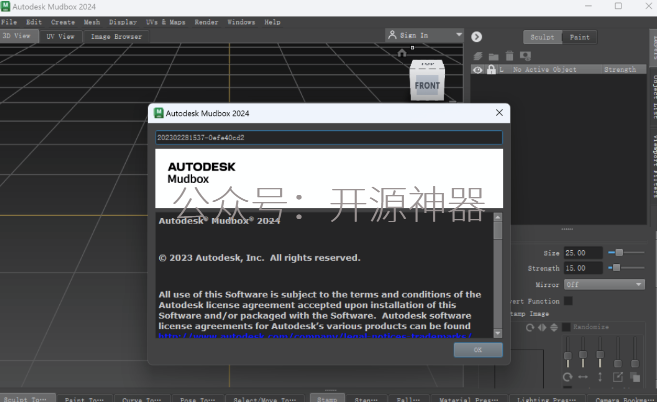The height and width of the screenshot is (402, 657).
Task: Click the dialog scrollbar up arrow
Action: point(498,217)
